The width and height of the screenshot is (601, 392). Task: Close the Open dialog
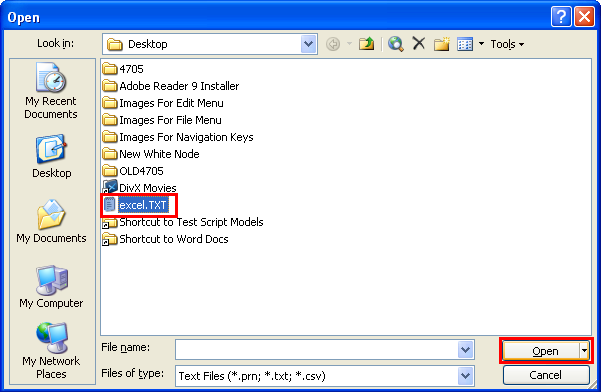coord(584,17)
